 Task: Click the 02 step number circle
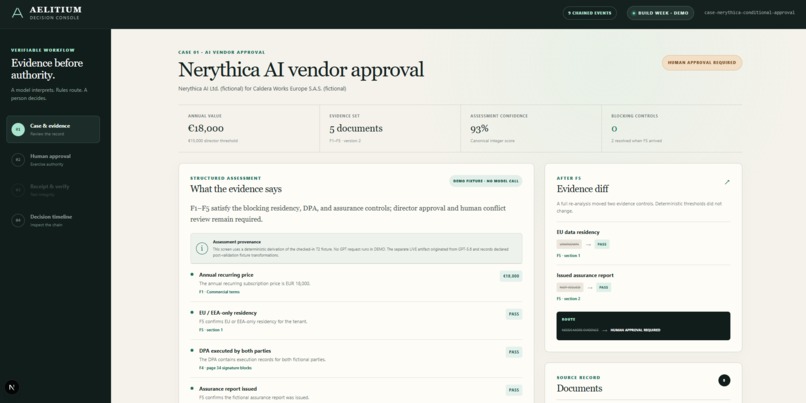[x=18, y=160]
